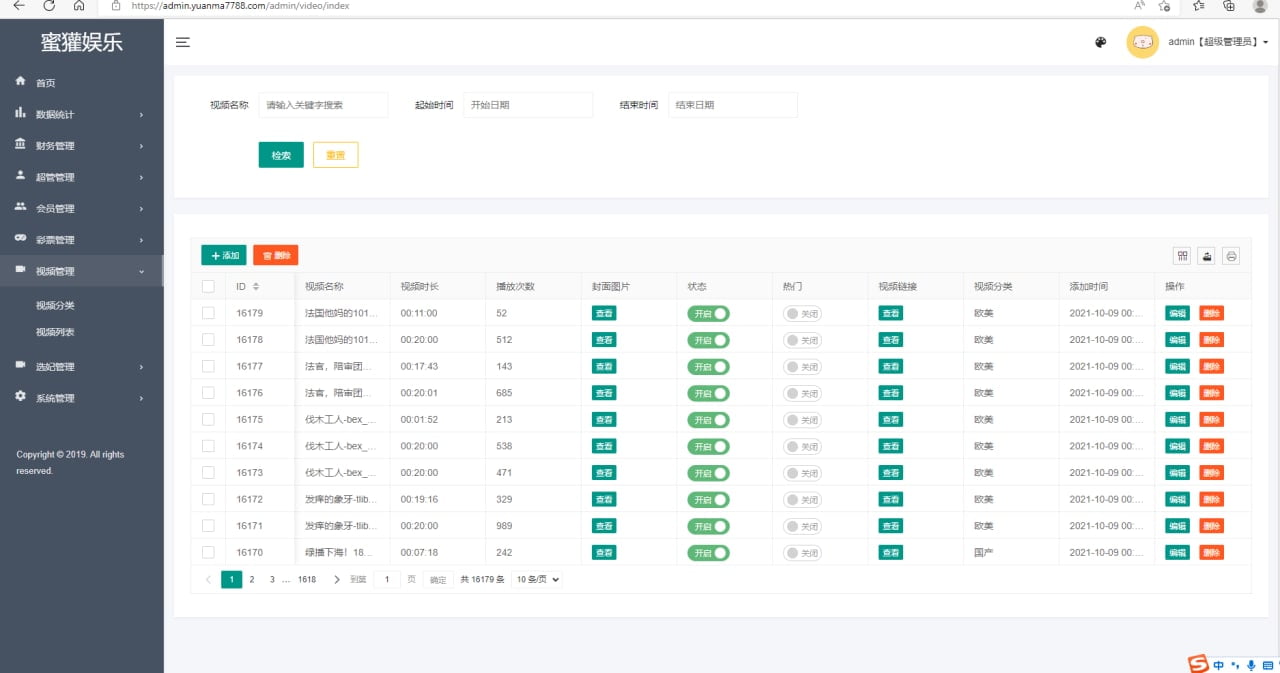Click the browser favorites star icon
This screenshot has height=673, width=1280.
point(1198,6)
